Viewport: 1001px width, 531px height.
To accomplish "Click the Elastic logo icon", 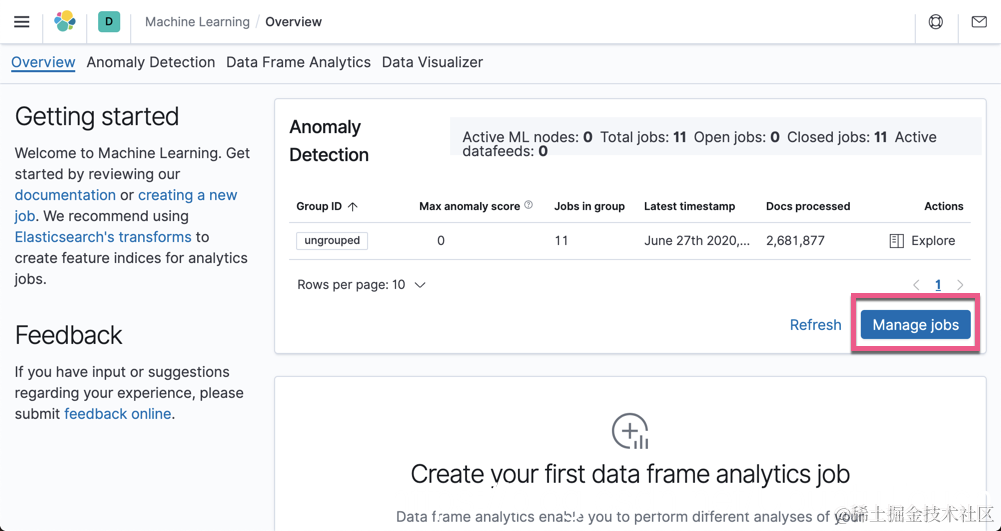I will [x=65, y=21].
